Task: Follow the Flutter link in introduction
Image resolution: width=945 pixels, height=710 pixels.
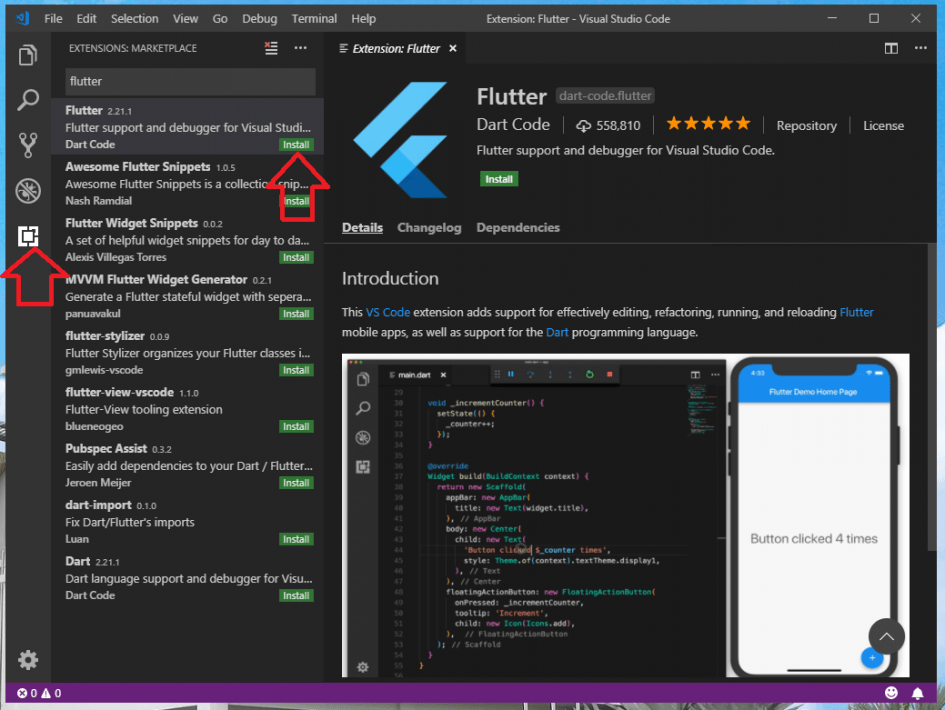Action: [x=856, y=312]
